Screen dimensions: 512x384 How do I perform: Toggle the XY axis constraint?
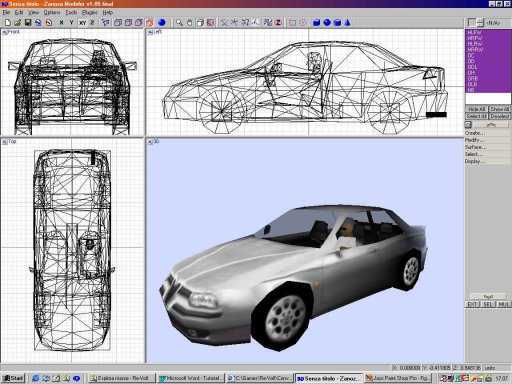82,23
